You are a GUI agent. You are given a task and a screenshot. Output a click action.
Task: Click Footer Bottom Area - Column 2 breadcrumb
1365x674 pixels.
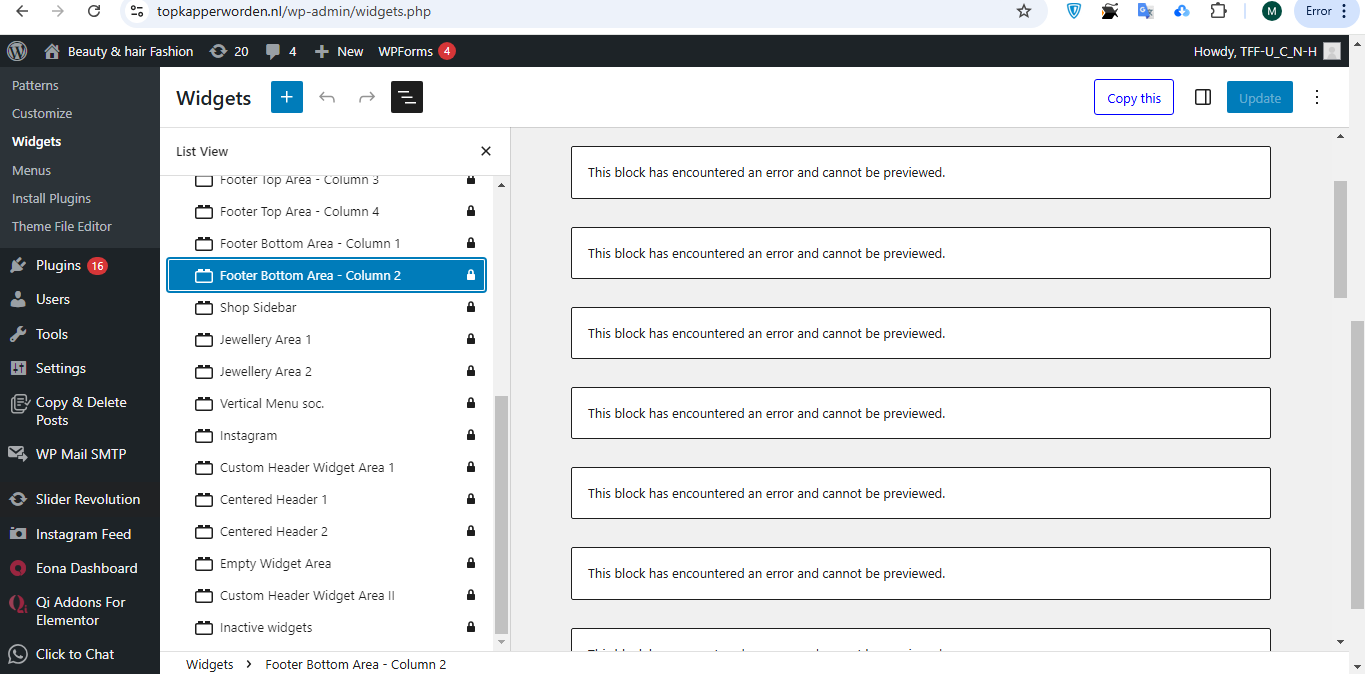click(355, 664)
